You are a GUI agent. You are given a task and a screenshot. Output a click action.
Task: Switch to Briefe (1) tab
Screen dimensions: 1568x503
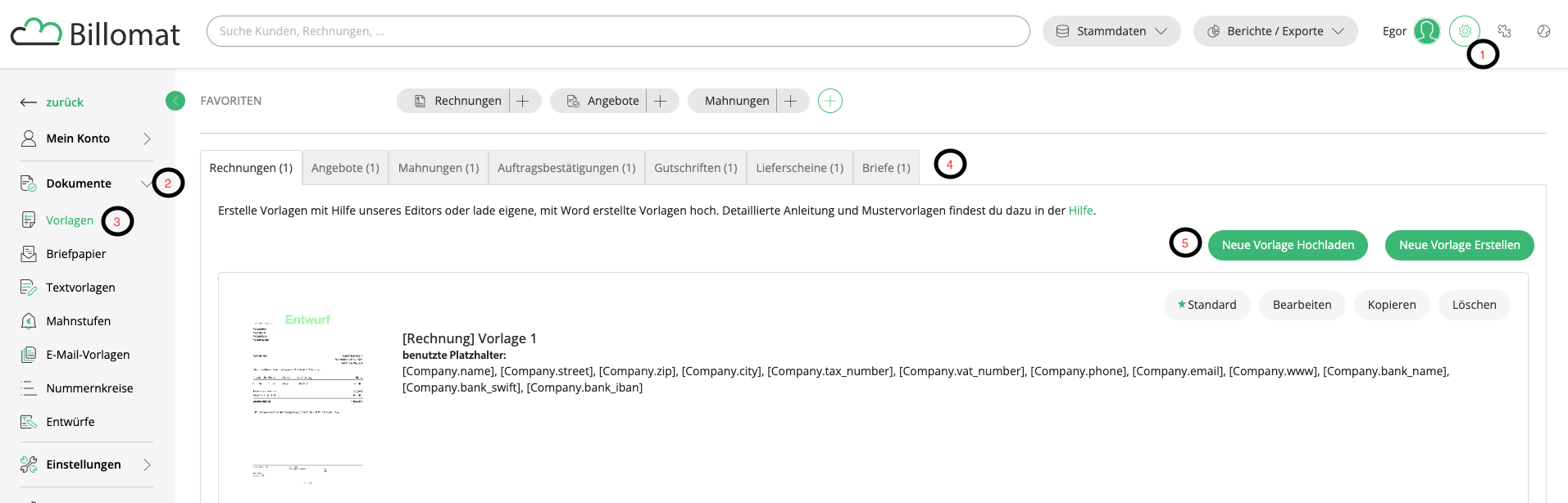pos(886,168)
